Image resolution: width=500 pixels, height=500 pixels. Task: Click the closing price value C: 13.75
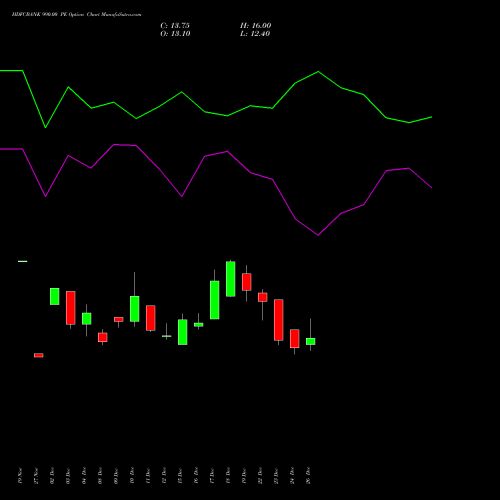pyautogui.click(x=175, y=26)
